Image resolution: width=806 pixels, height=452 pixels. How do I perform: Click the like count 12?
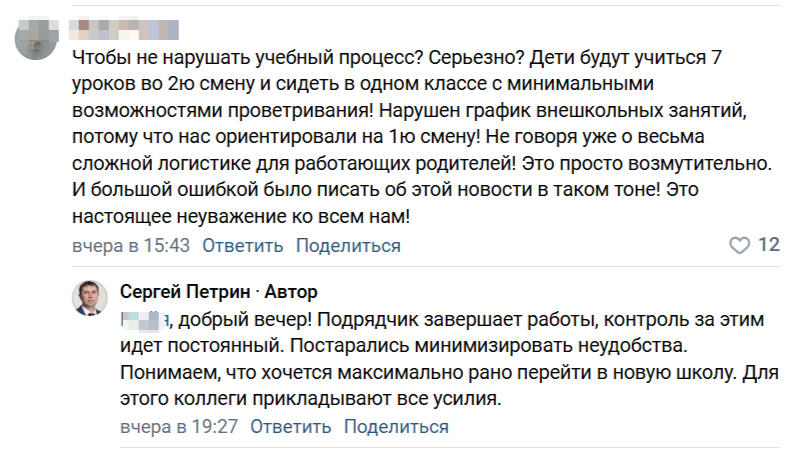tap(769, 245)
